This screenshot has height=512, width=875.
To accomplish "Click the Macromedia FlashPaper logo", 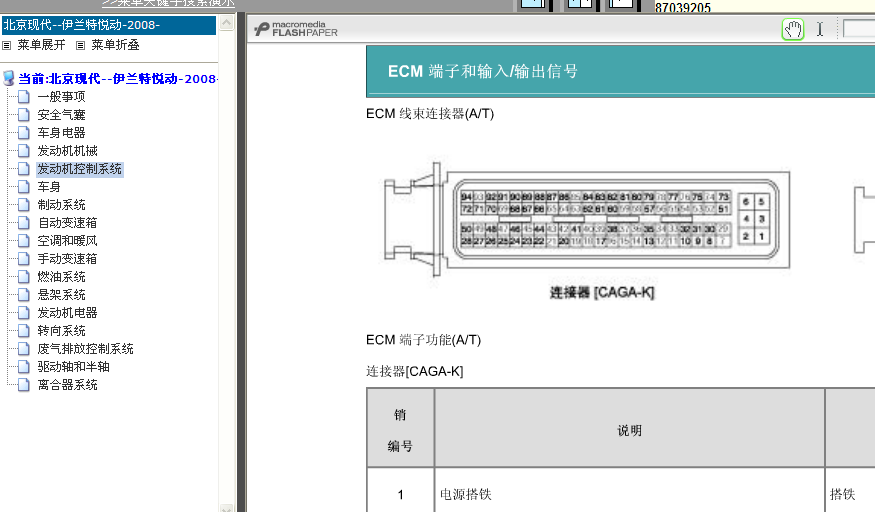I will coord(296,29).
